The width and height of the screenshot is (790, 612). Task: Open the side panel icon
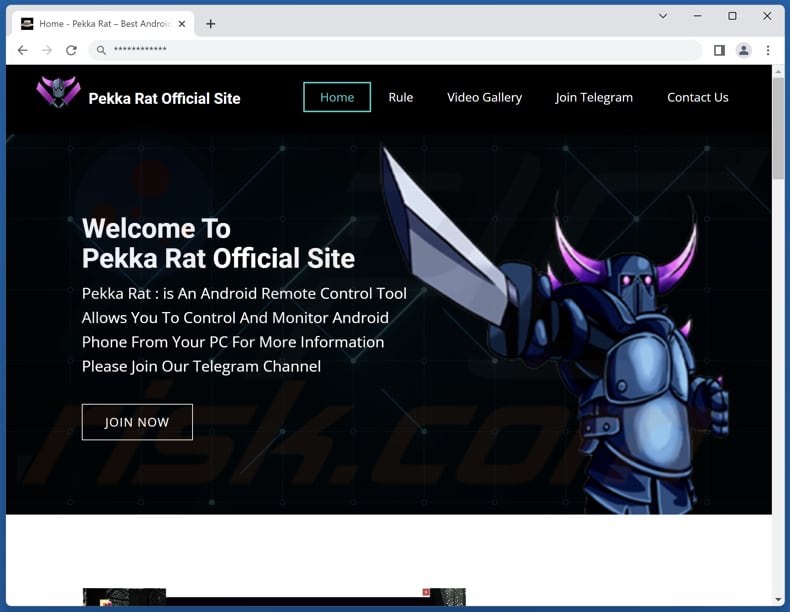(719, 50)
